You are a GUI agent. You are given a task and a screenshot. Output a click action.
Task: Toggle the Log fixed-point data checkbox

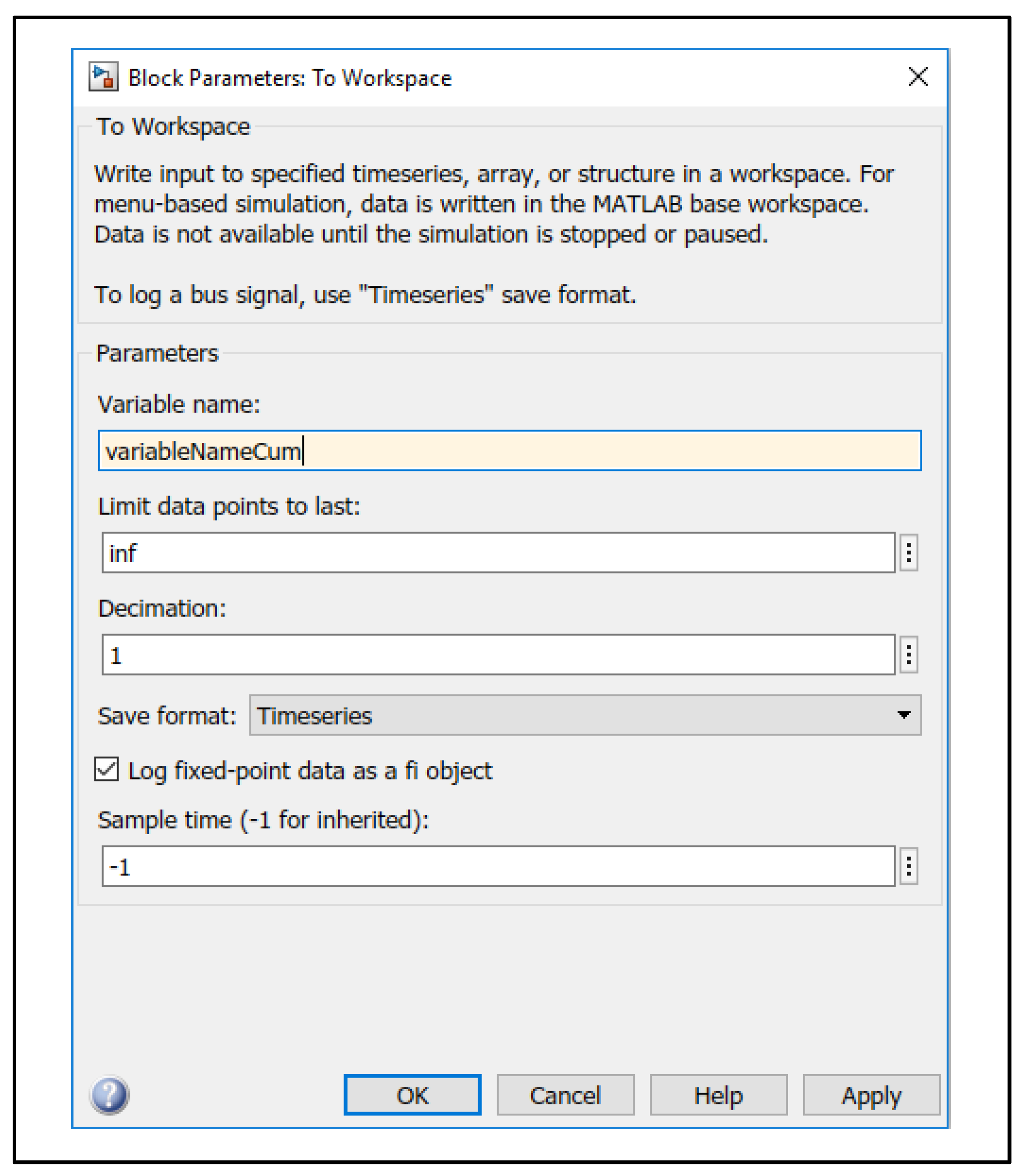(x=107, y=769)
